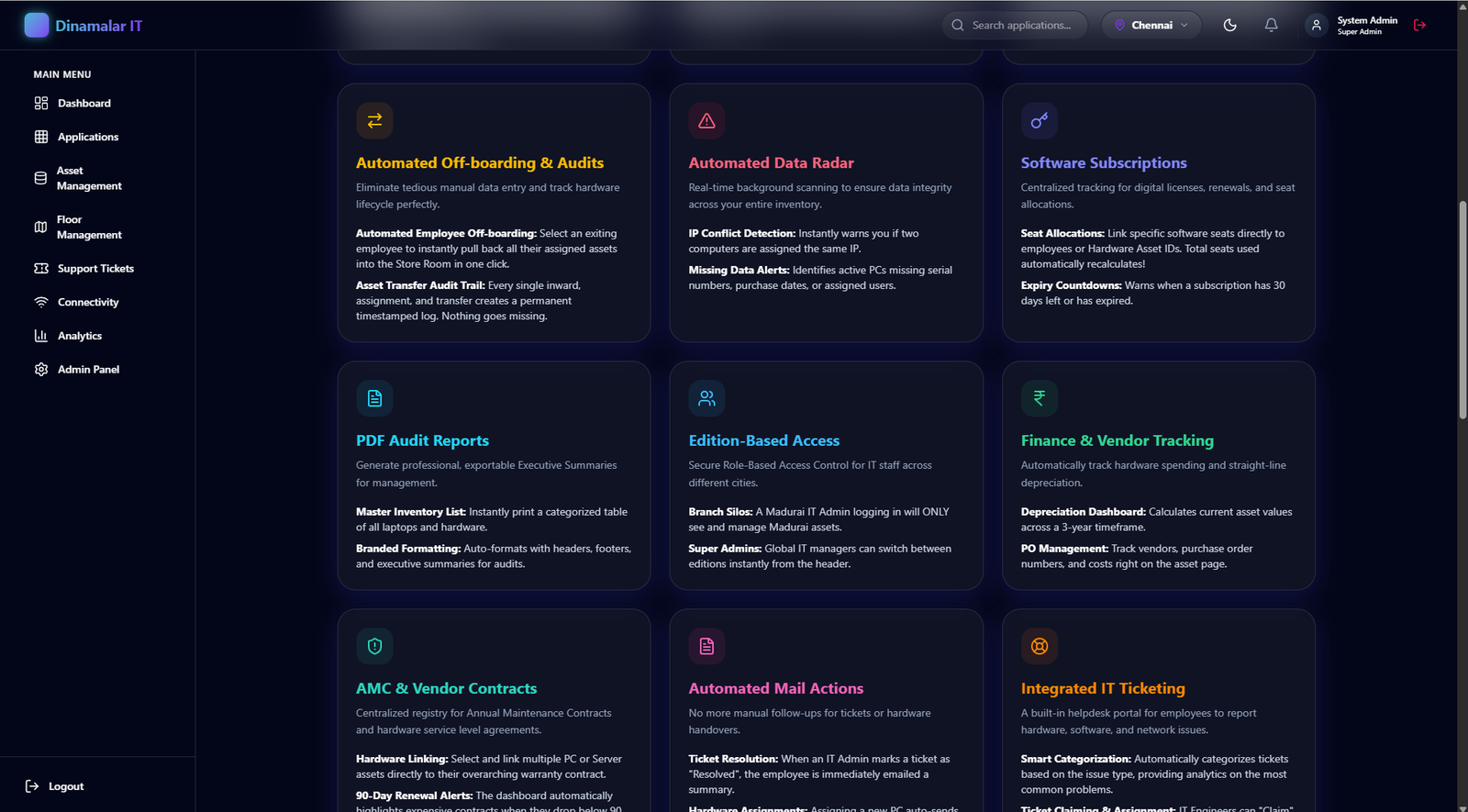Click the Connectivity wifi icon

(x=41, y=302)
